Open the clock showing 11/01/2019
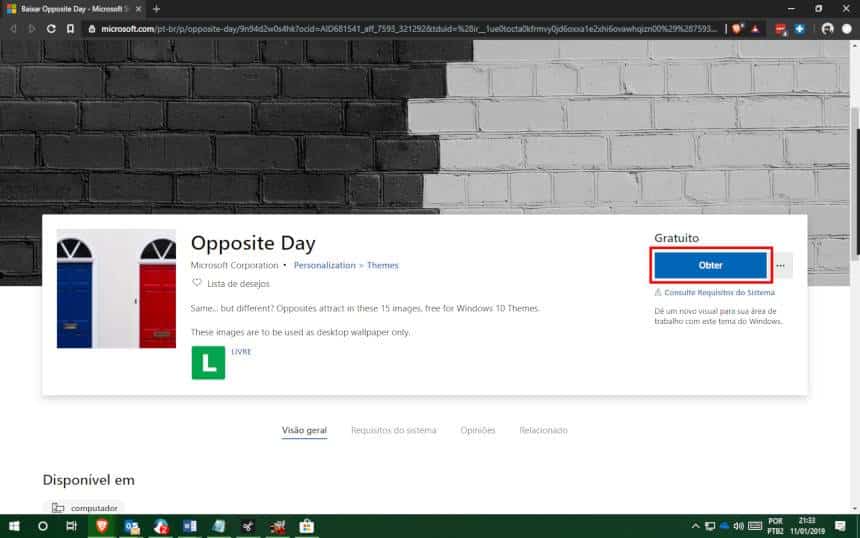 [x=807, y=526]
